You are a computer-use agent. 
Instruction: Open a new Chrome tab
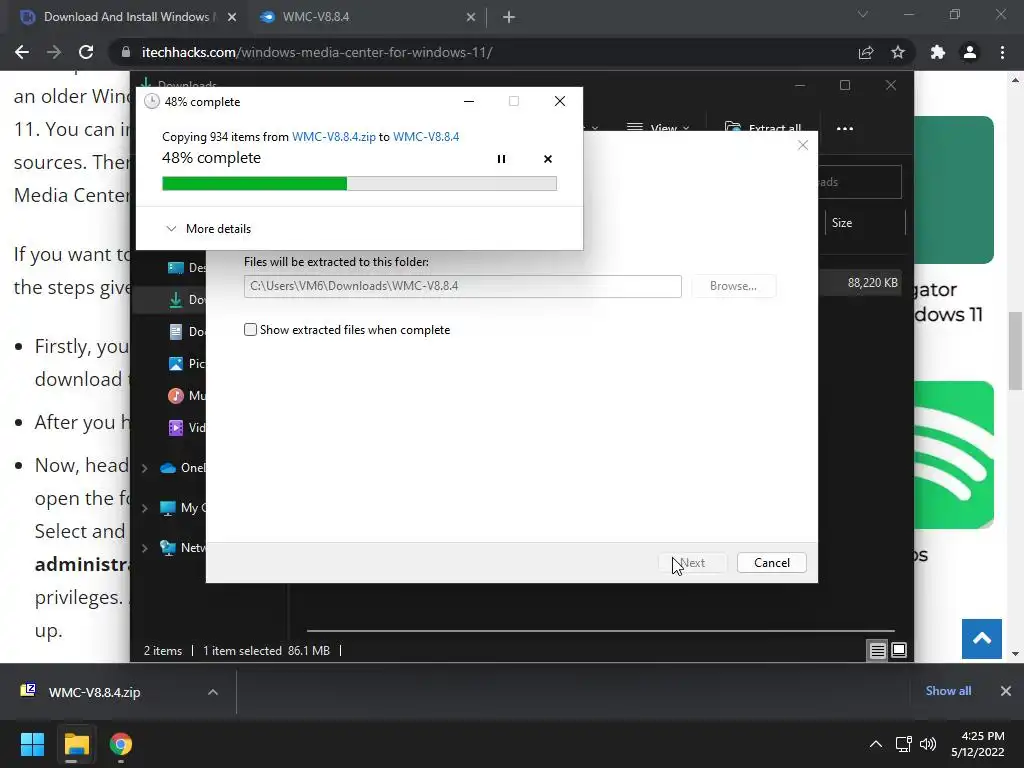pos(509,17)
